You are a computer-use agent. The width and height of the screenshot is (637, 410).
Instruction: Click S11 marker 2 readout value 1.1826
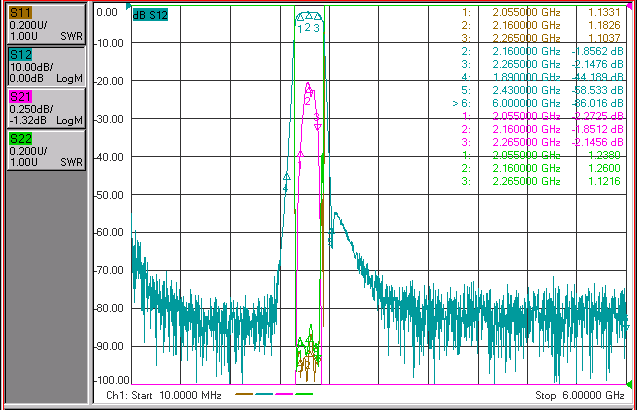coord(604,25)
